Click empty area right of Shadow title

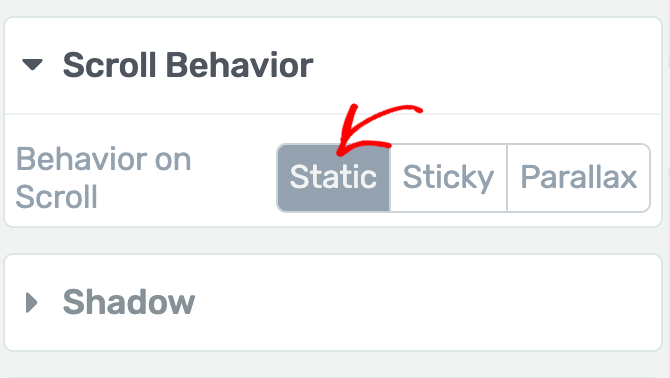click(x=427, y=302)
